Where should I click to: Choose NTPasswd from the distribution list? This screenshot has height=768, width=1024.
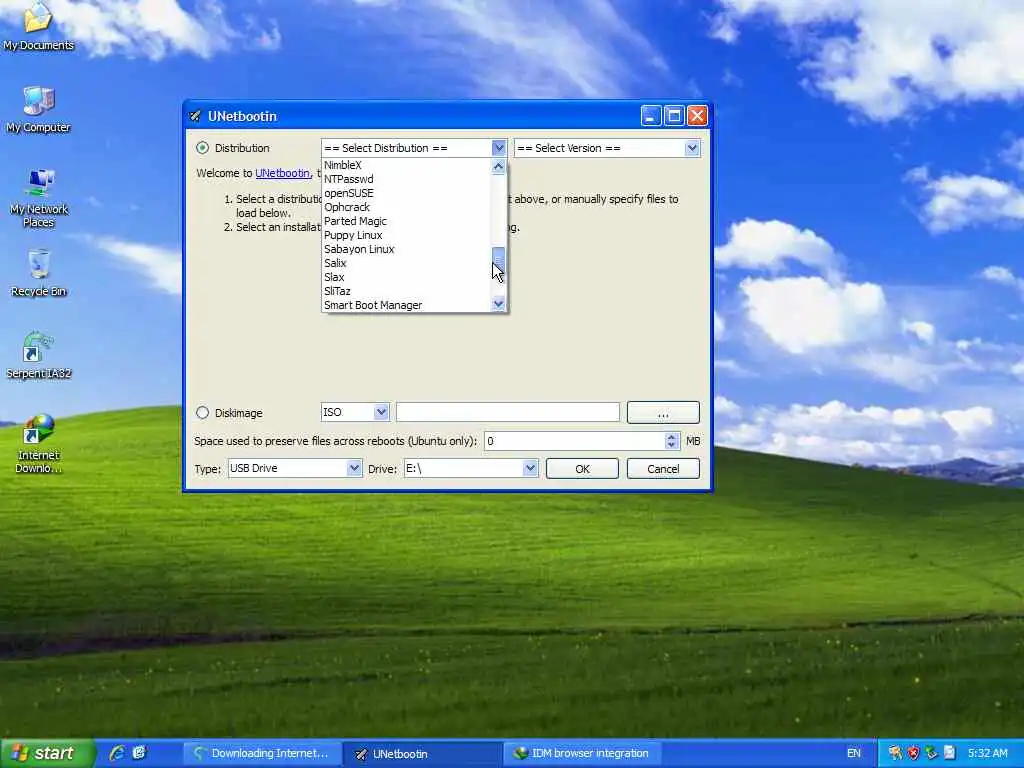pos(407,179)
